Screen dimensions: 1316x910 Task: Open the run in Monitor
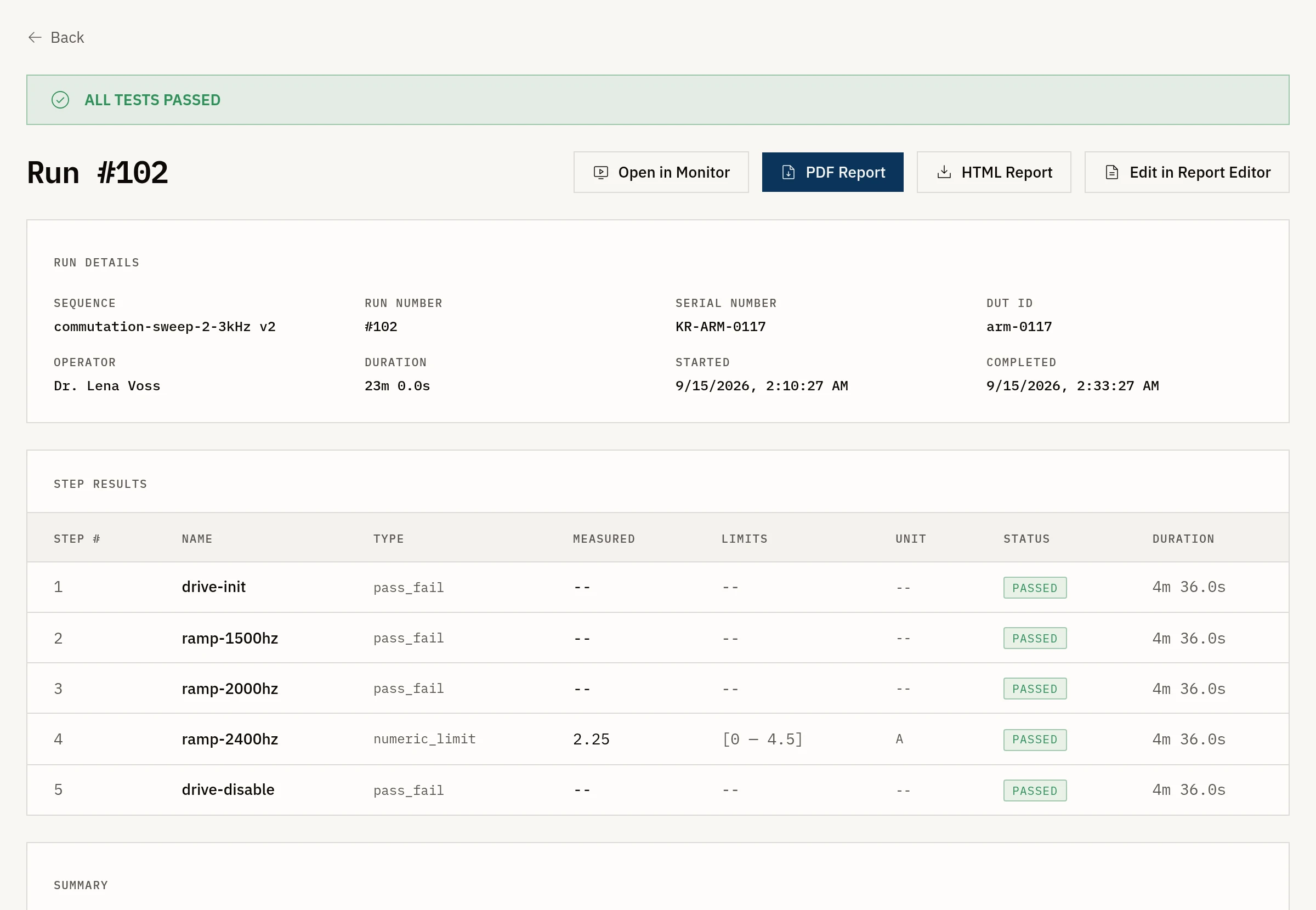coord(661,172)
